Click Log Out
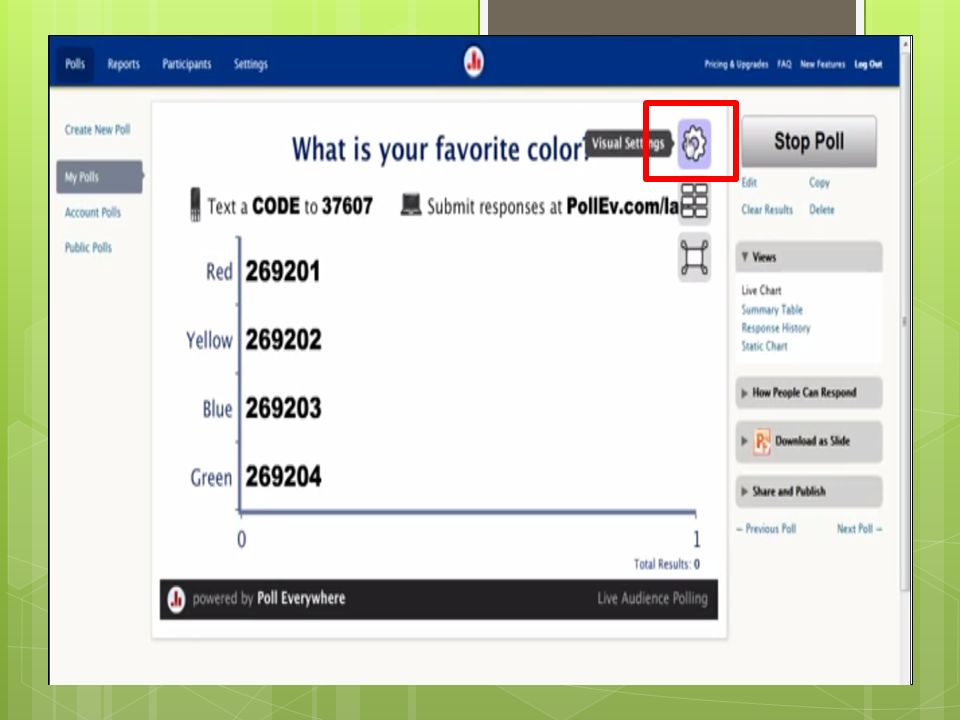This screenshot has height=720, width=960. click(868, 64)
